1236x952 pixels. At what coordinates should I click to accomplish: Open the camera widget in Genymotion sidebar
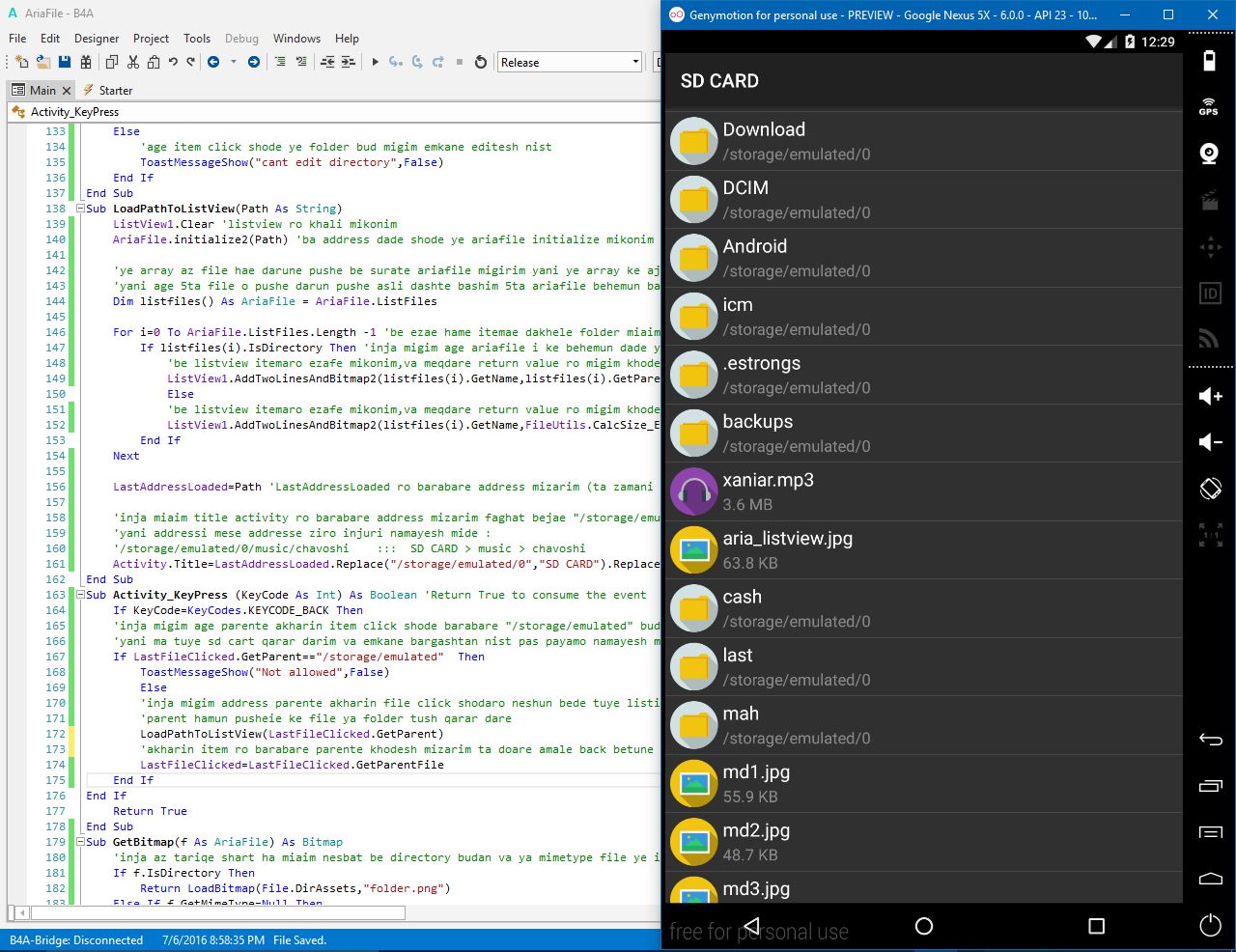[1210, 154]
